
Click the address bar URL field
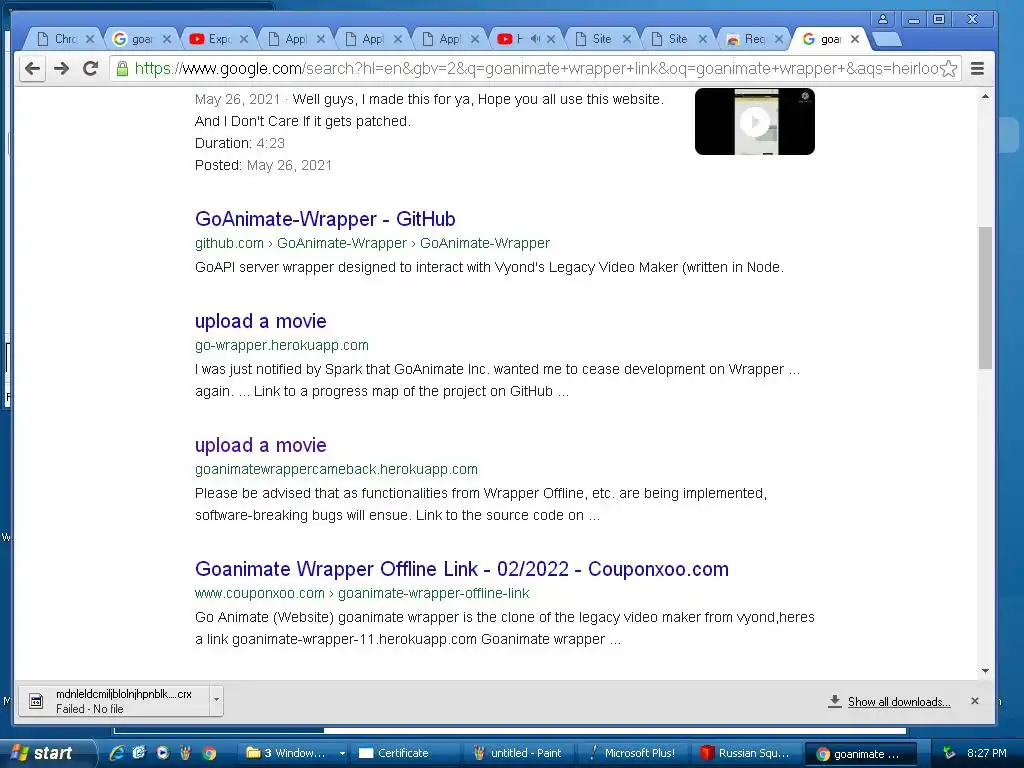pos(536,69)
